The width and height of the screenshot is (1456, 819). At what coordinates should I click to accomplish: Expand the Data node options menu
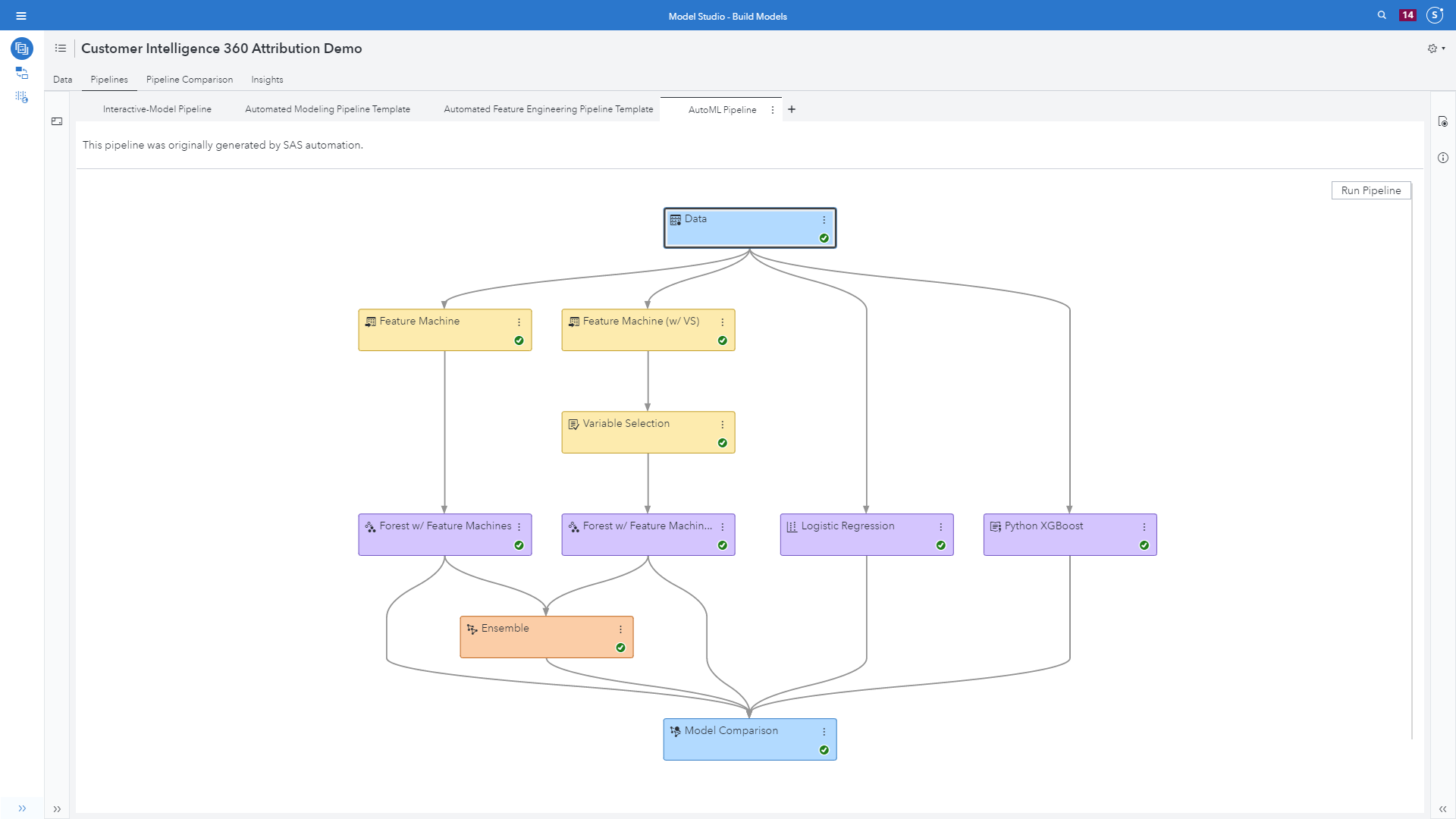[x=823, y=218]
